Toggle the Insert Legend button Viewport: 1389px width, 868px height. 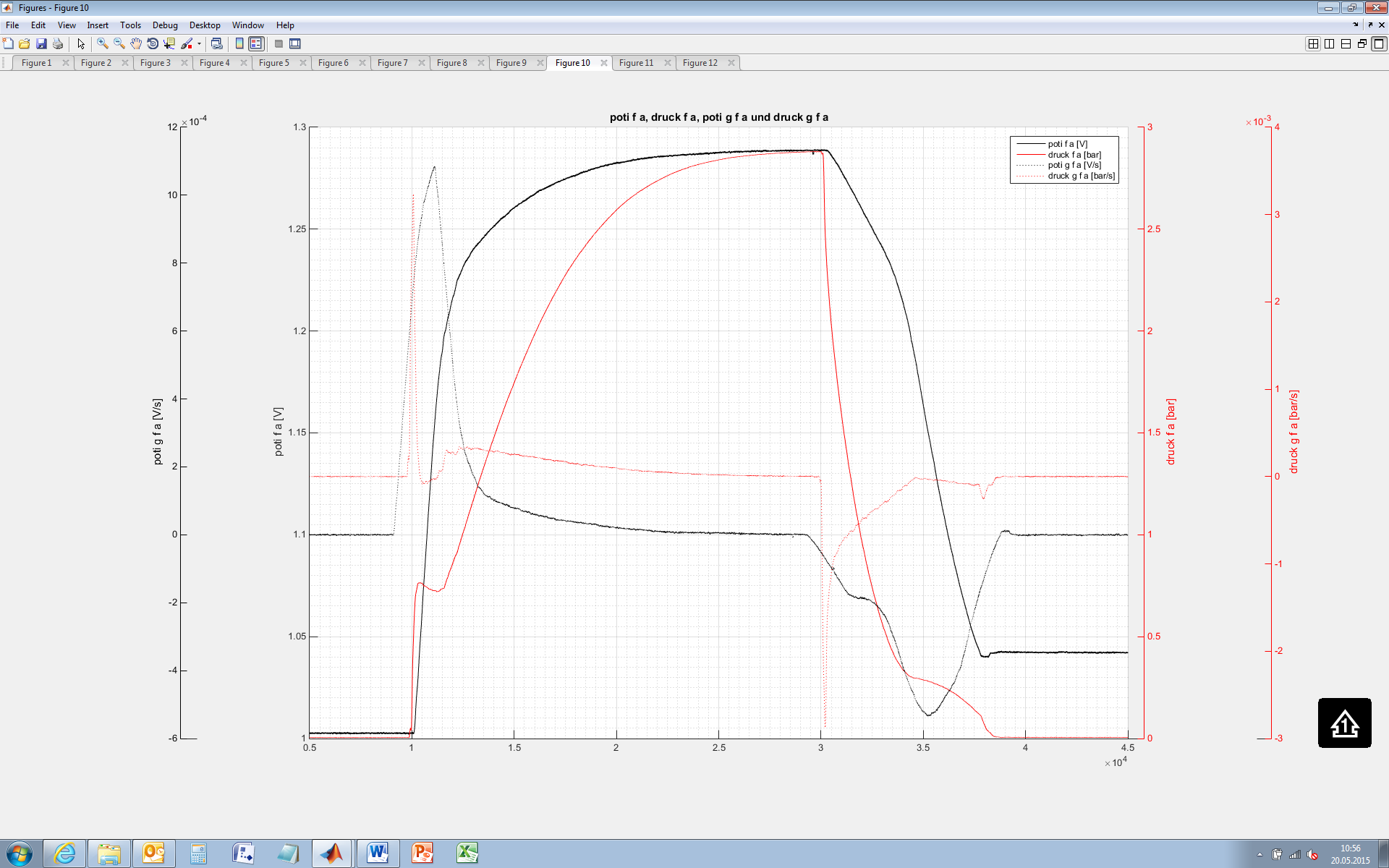256,43
